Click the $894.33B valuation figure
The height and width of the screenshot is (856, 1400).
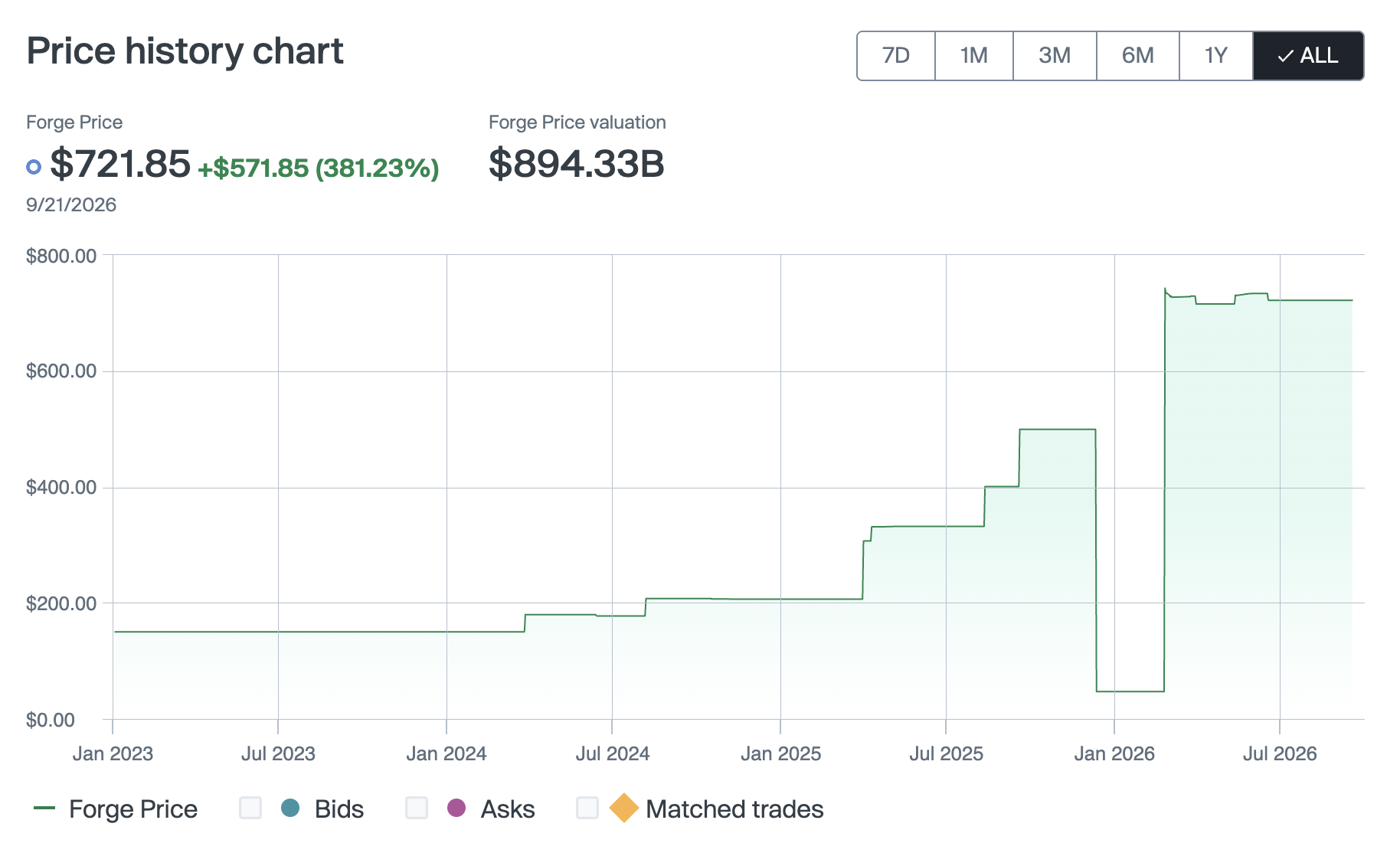click(x=577, y=164)
